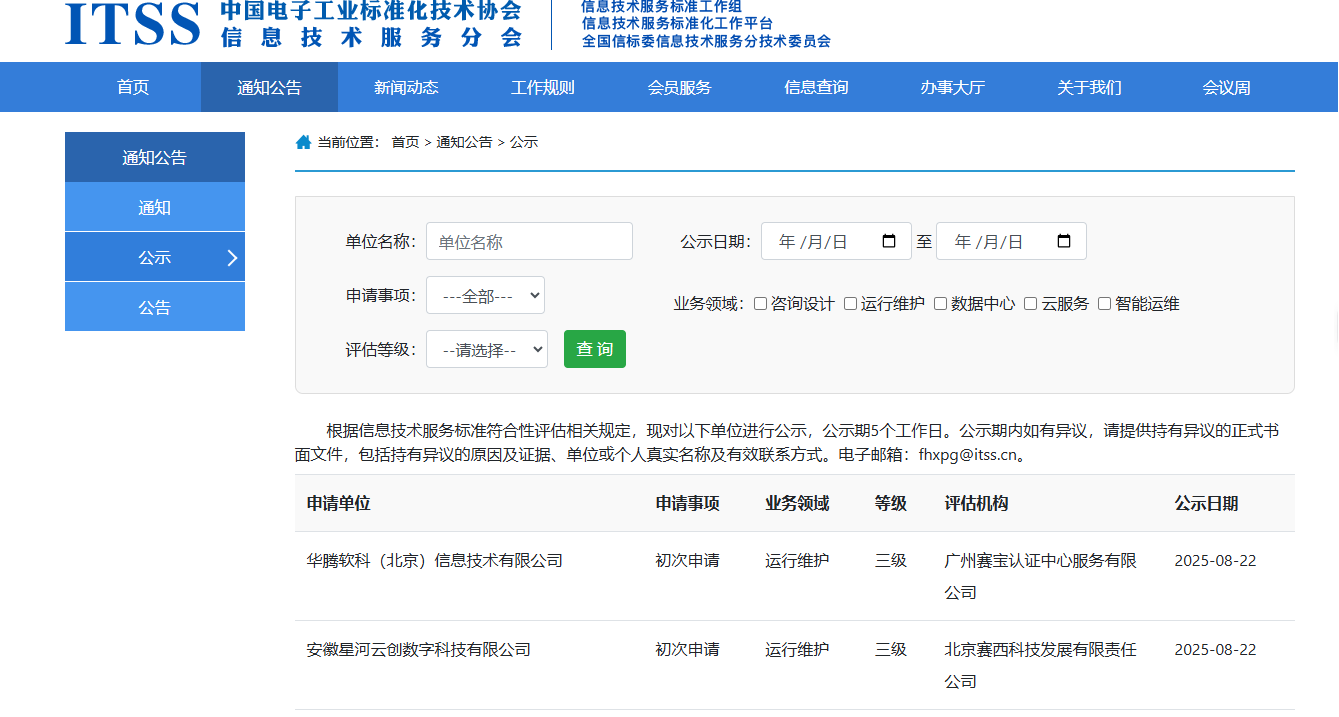Open calendar picker on start date field
1339x717 pixels.
889,241
